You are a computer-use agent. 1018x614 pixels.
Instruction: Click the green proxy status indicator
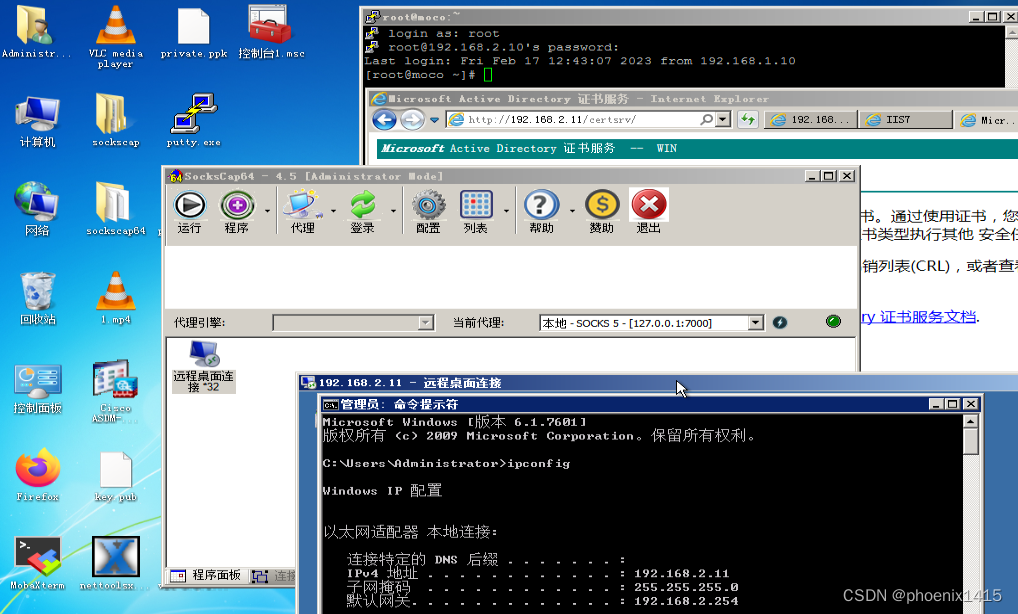point(833,321)
